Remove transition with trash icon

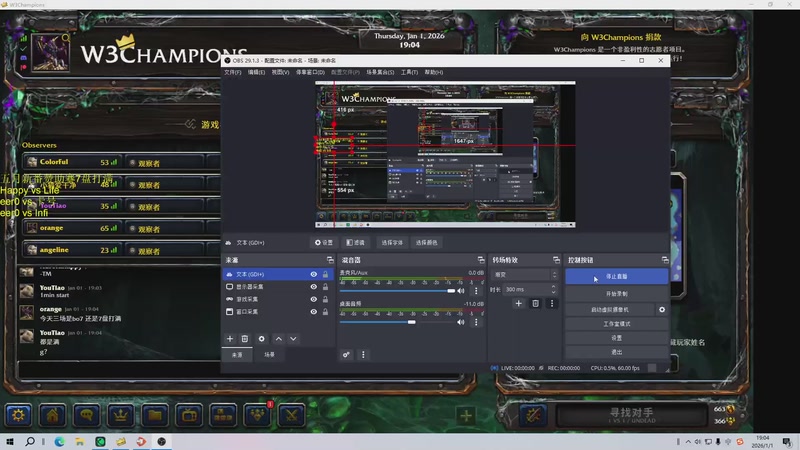pos(535,304)
